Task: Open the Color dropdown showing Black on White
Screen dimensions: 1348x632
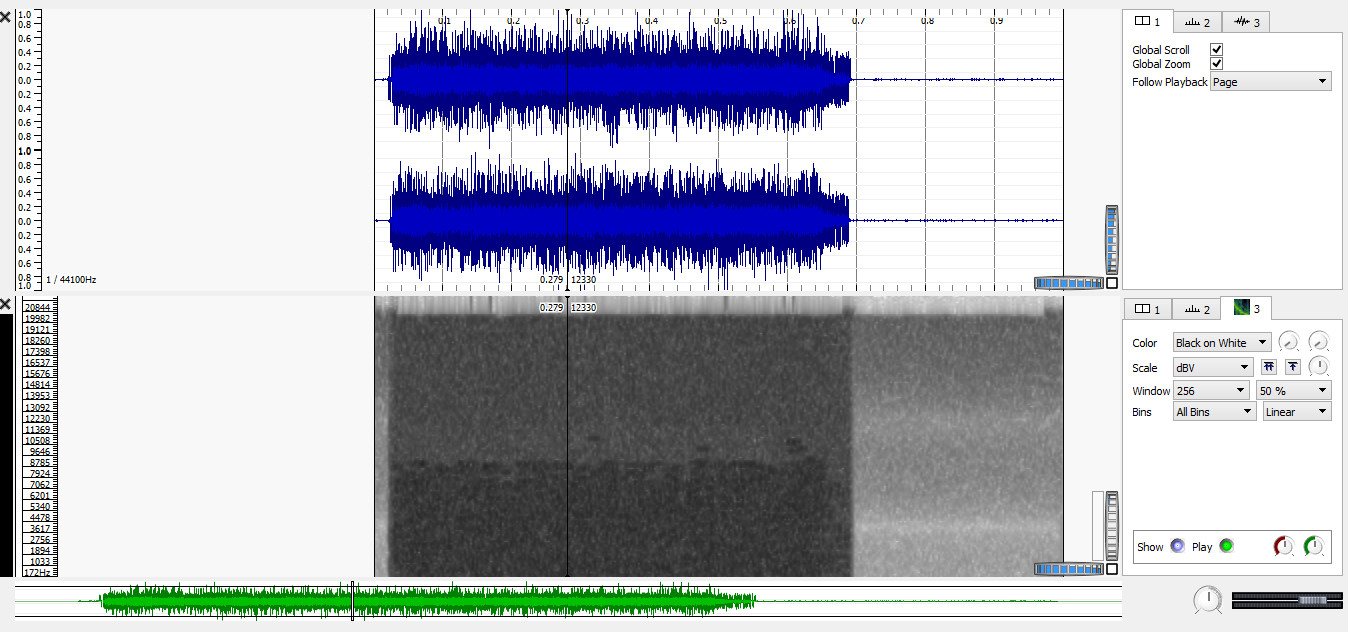Action: tap(1221, 343)
